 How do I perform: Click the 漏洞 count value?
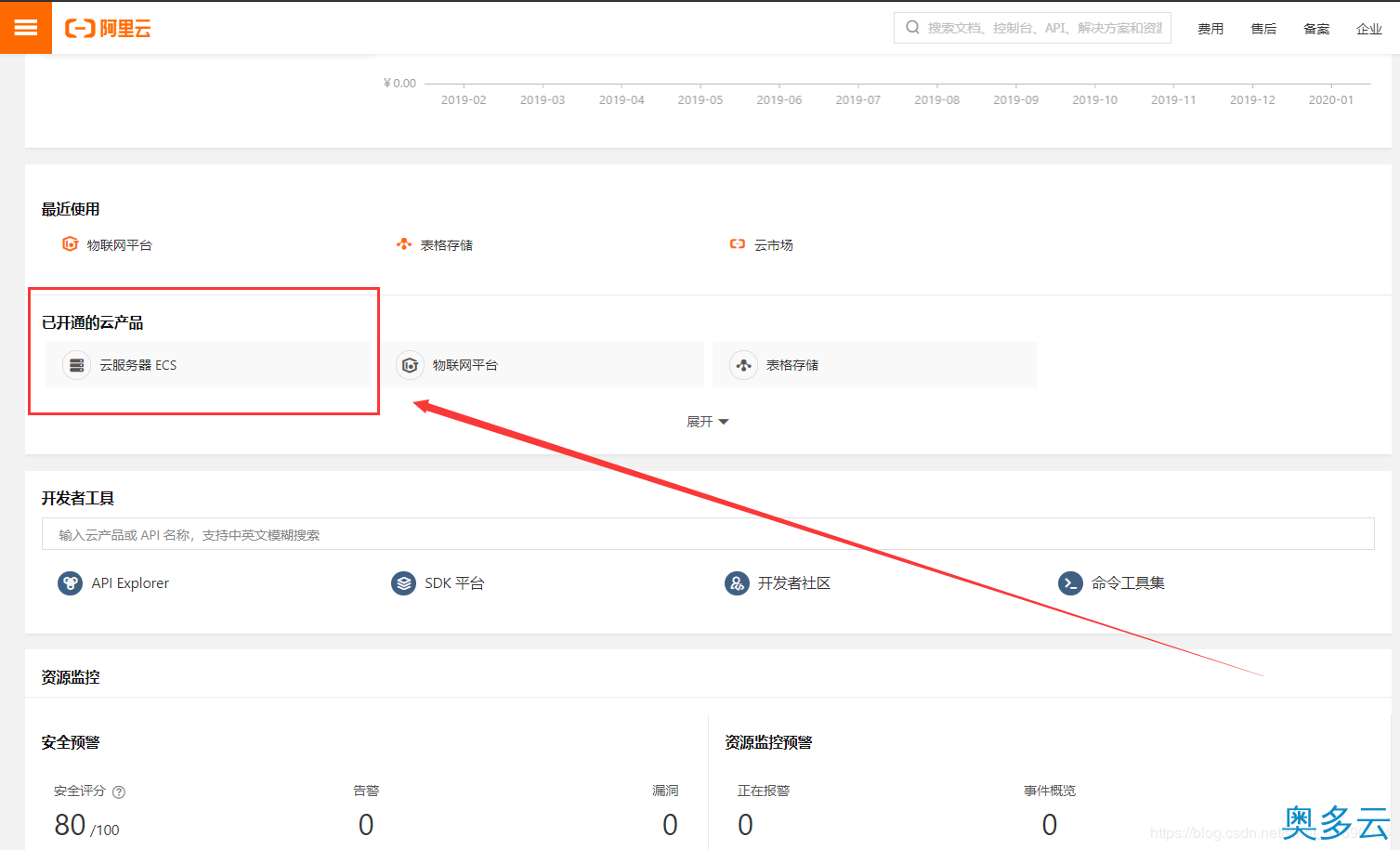(670, 825)
